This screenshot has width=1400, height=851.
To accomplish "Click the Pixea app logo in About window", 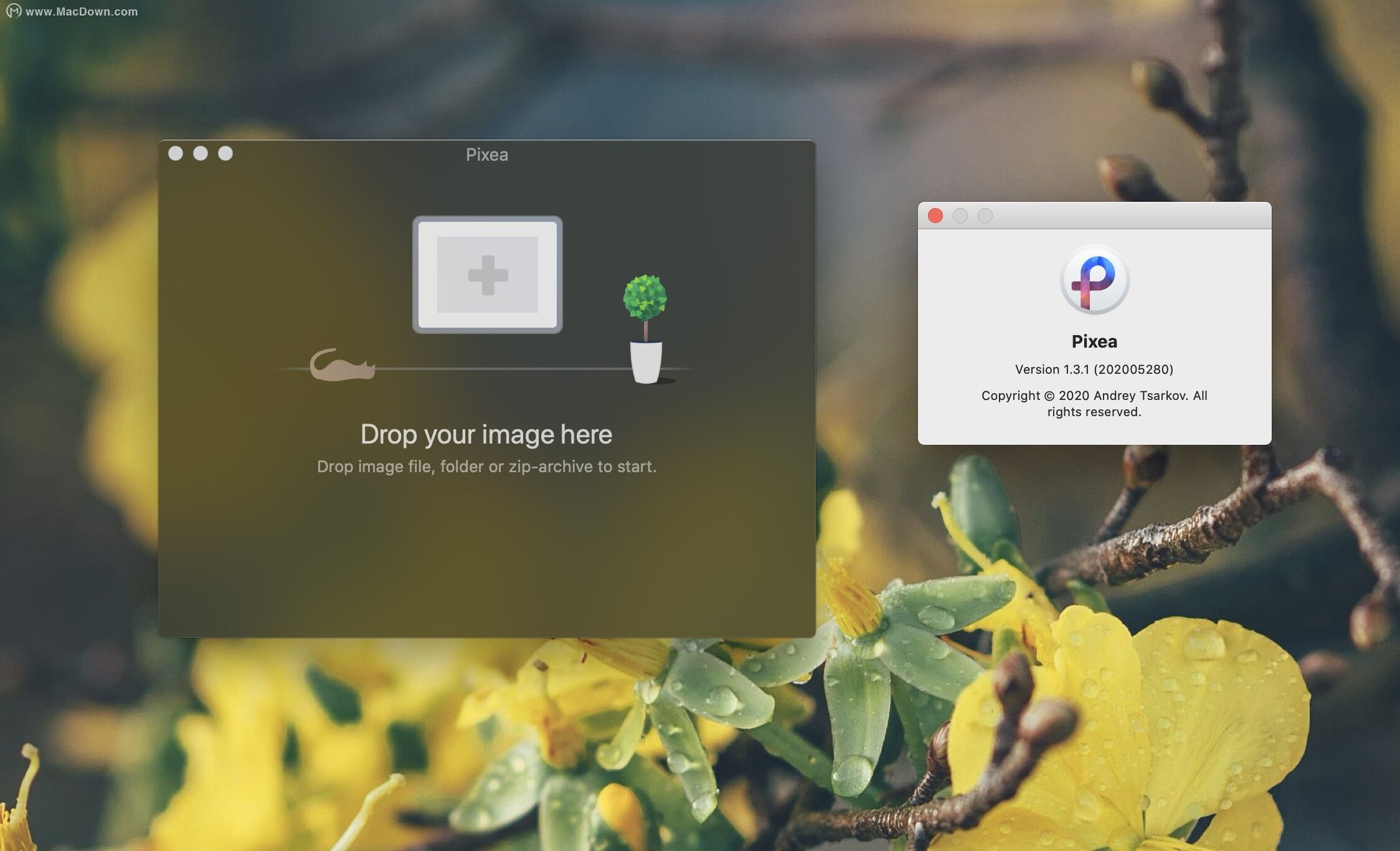I will point(1094,280).
